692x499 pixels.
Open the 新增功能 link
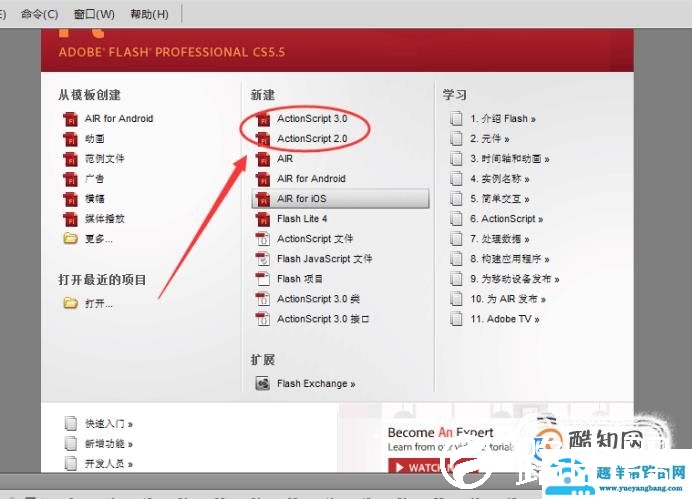click(x=109, y=444)
